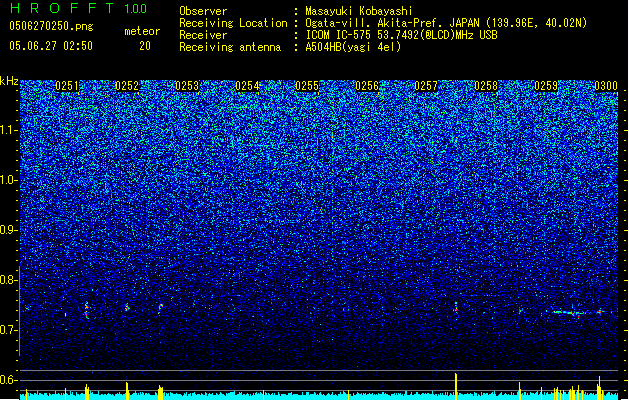
Task: Click the version number 1.00
Action: tap(136, 9)
